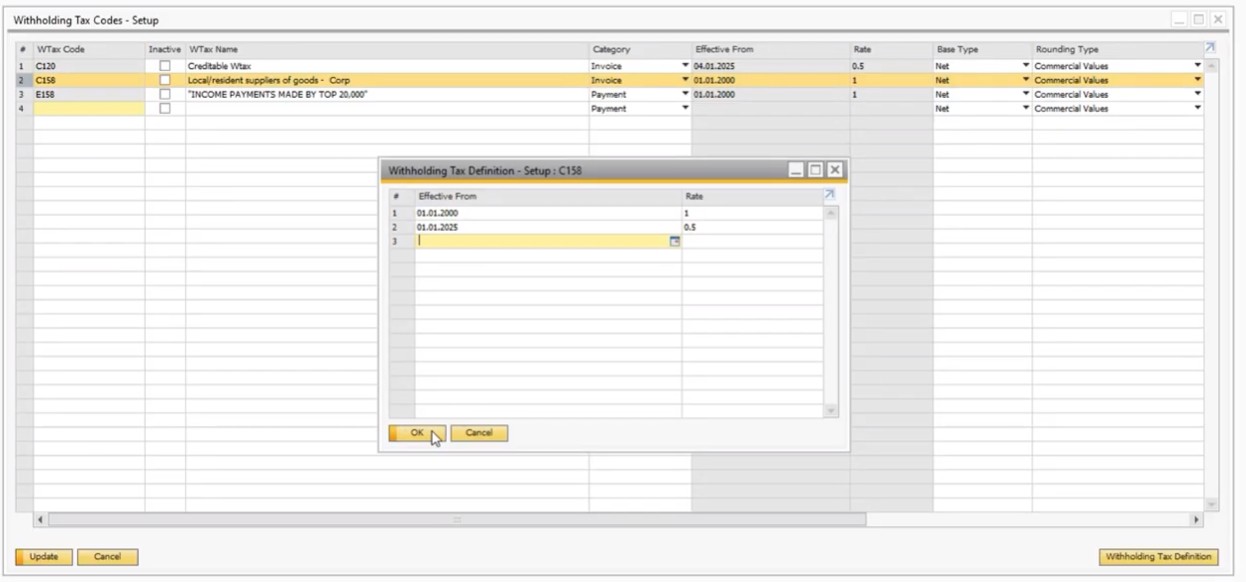
Task: Click the Update button
Action: click(x=43, y=557)
